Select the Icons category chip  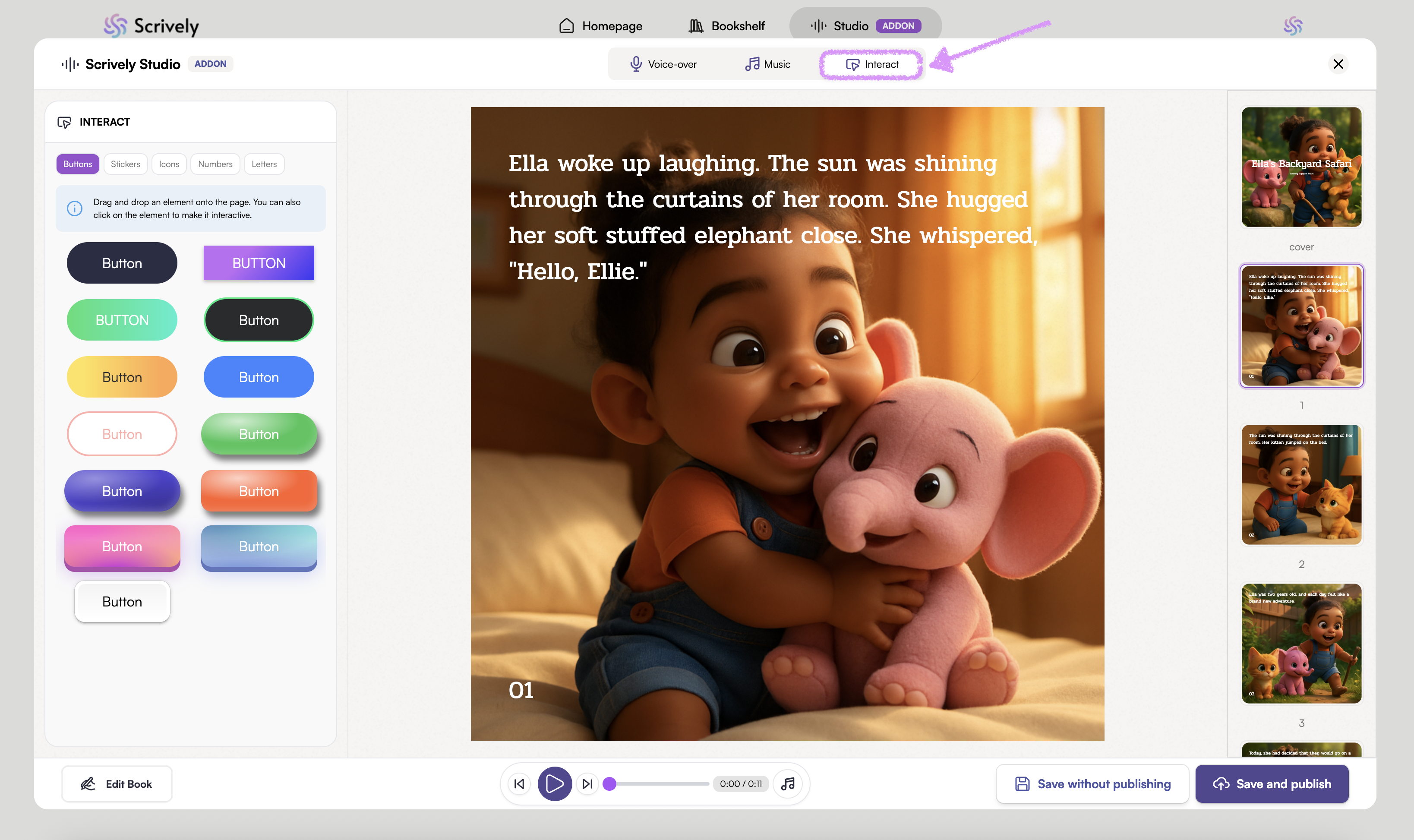click(169, 164)
